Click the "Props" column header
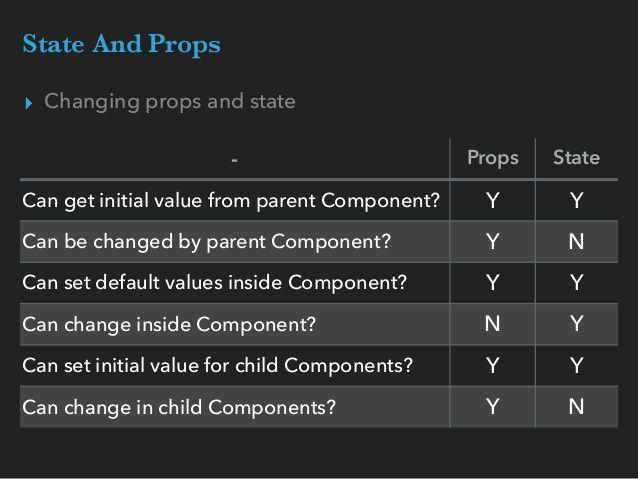The width and height of the screenshot is (638, 479). 493,158
